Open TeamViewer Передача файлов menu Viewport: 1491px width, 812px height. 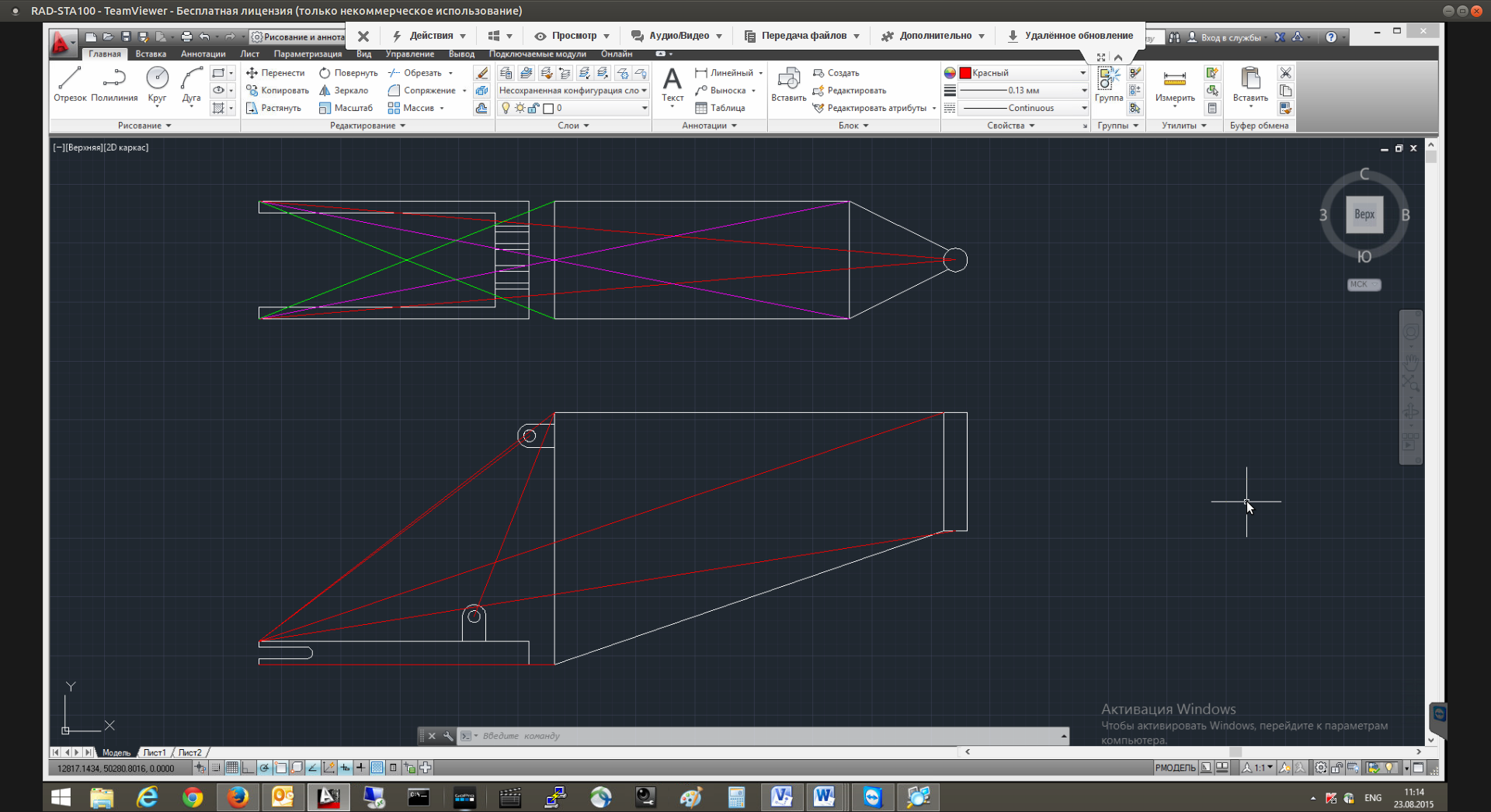pos(802,36)
